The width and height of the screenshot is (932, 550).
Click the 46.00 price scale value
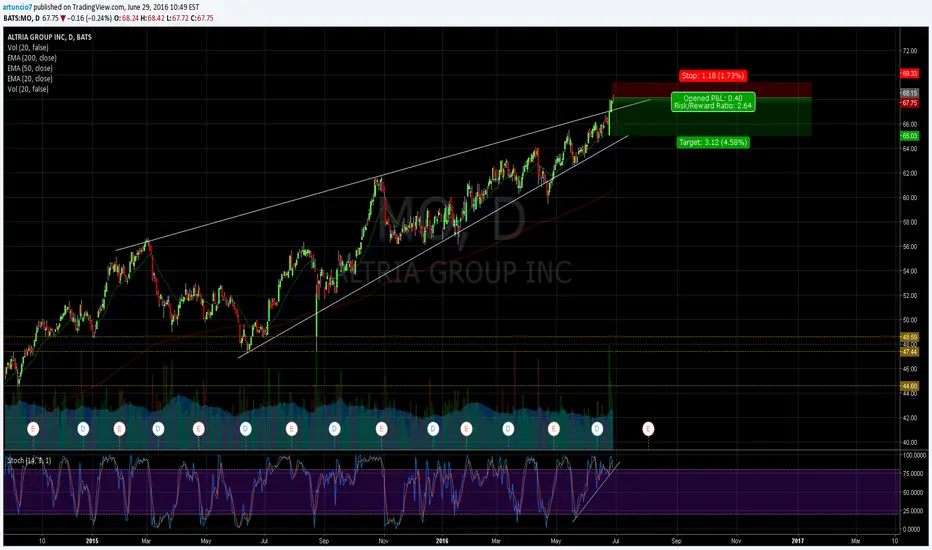[x=909, y=369]
